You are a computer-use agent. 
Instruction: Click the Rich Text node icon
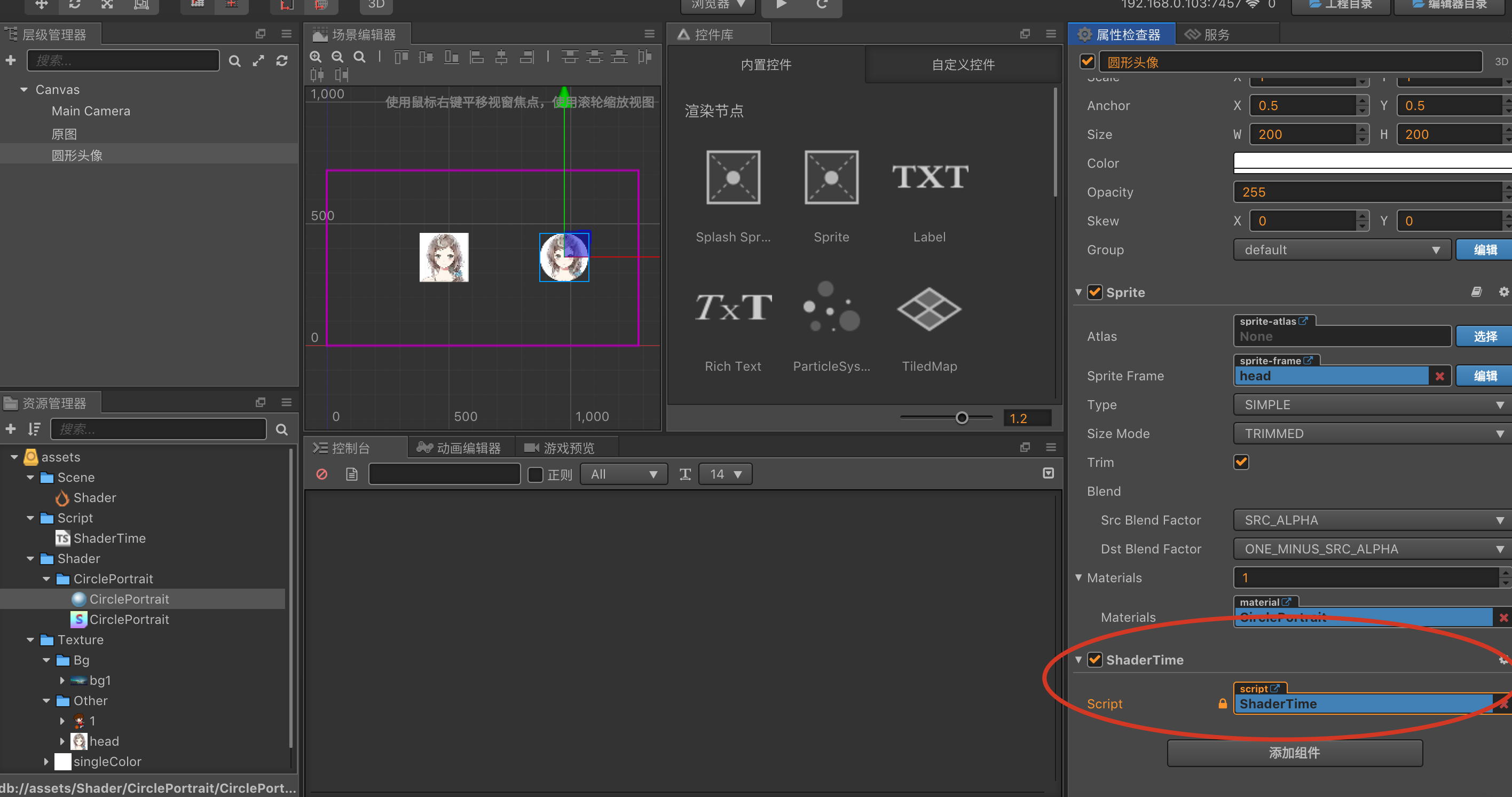733,307
